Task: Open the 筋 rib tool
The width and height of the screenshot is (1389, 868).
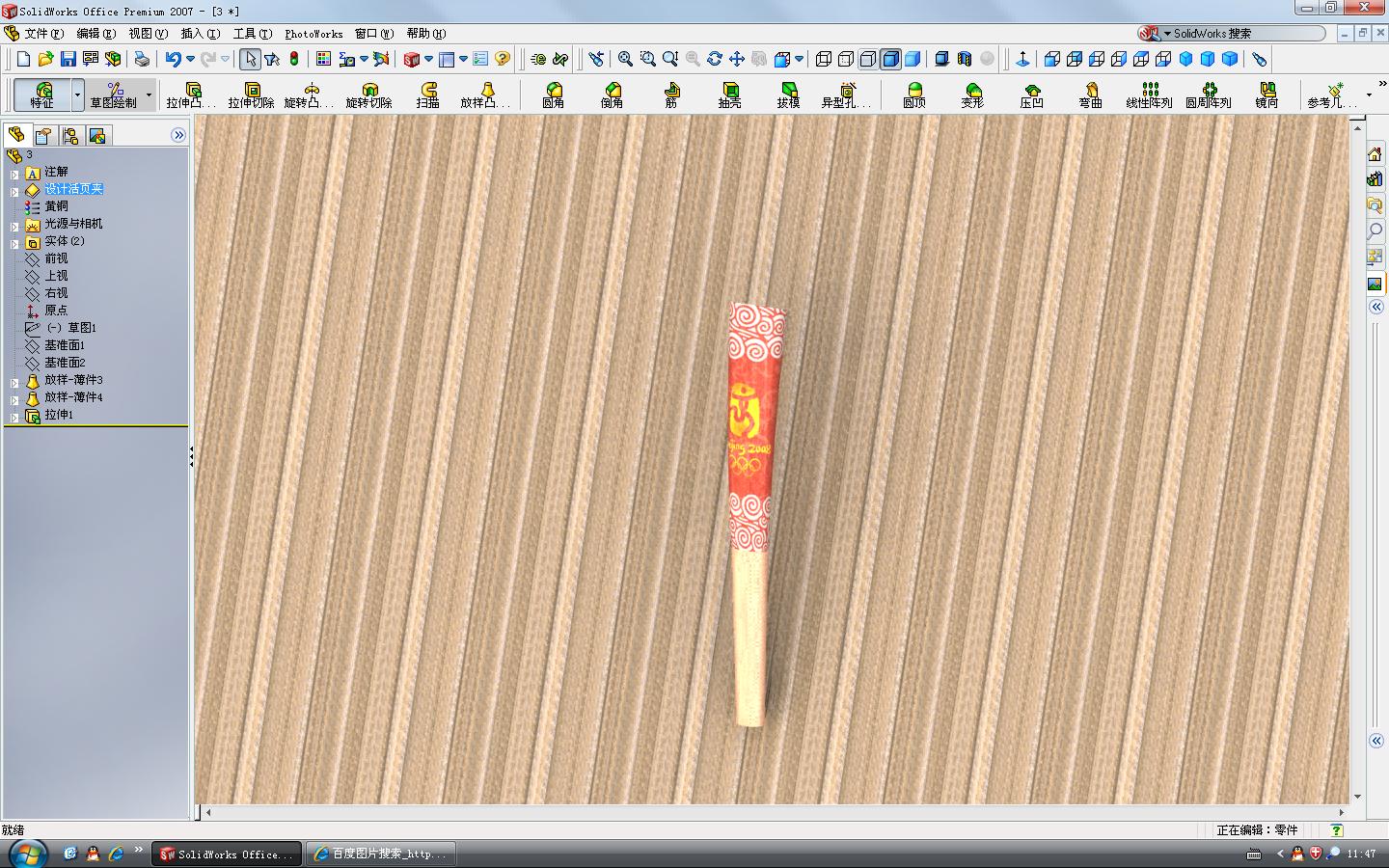Action: [x=671, y=95]
